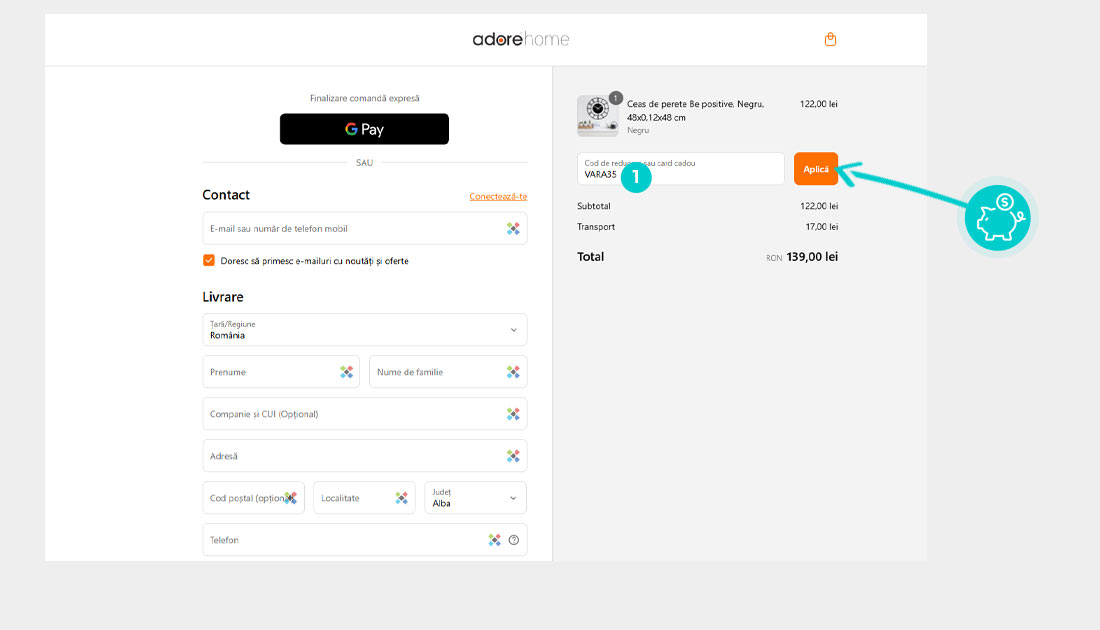This screenshot has width=1100, height=630.
Task: Click the adorehome logo
Action: [521, 40]
